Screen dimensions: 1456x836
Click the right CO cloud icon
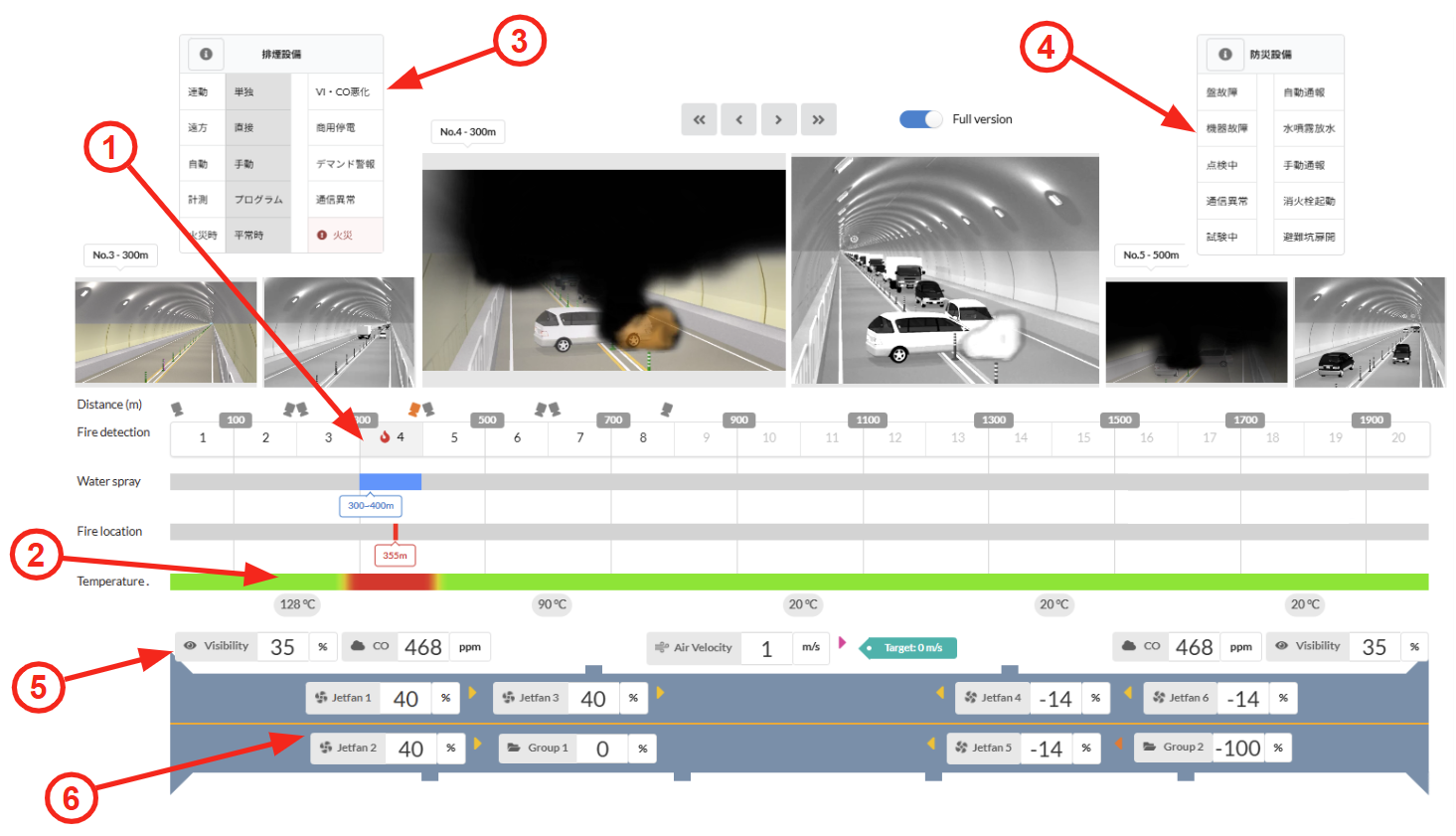coord(1129,646)
